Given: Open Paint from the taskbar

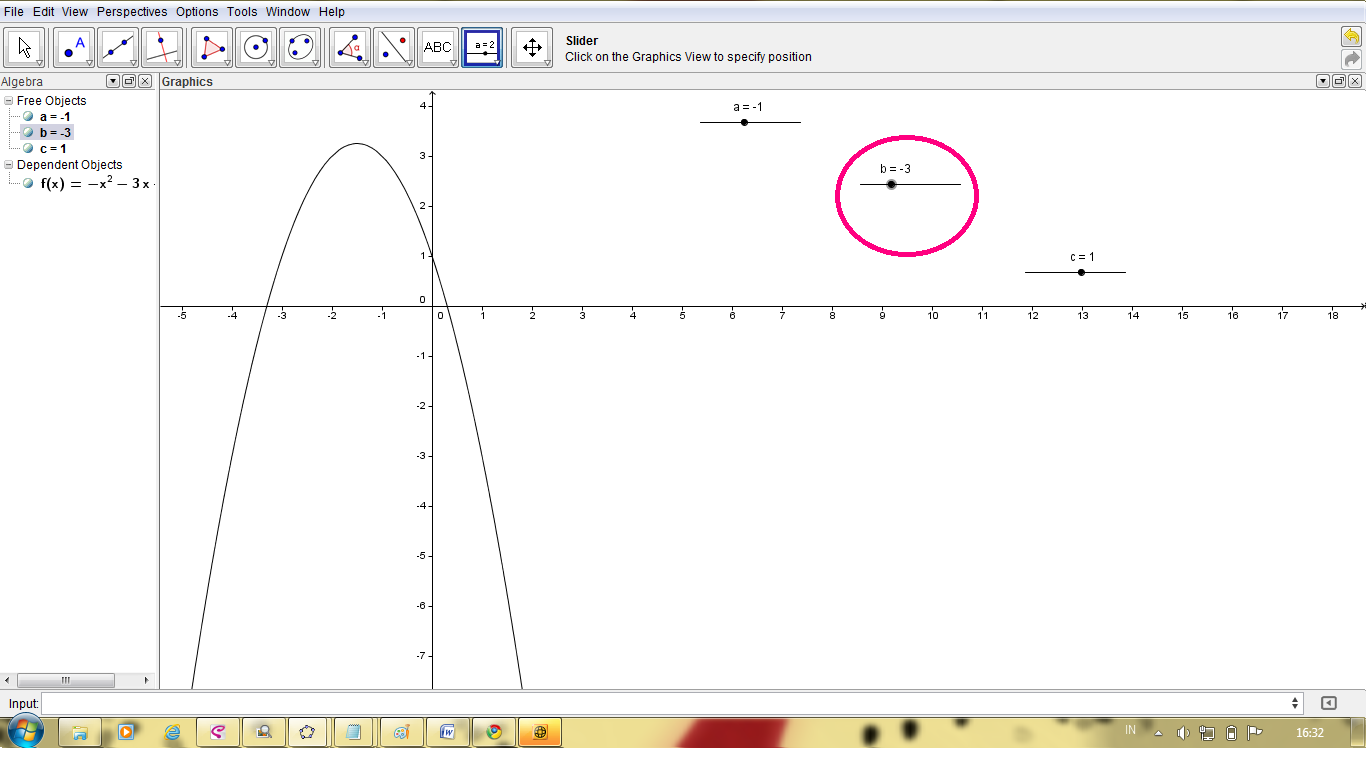Looking at the screenshot, I should [x=401, y=732].
